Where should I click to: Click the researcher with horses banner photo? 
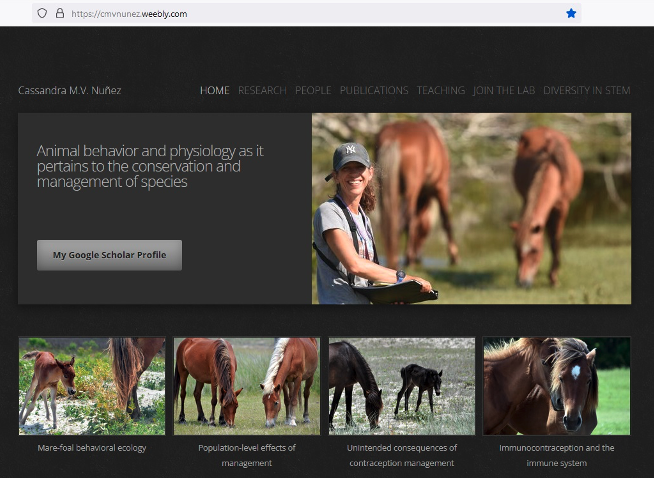[471, 208]
